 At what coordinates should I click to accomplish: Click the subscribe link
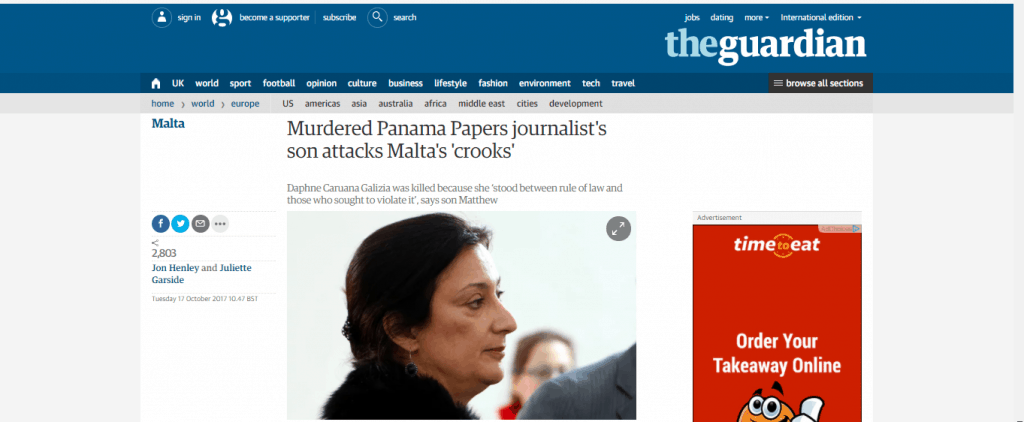340,18
